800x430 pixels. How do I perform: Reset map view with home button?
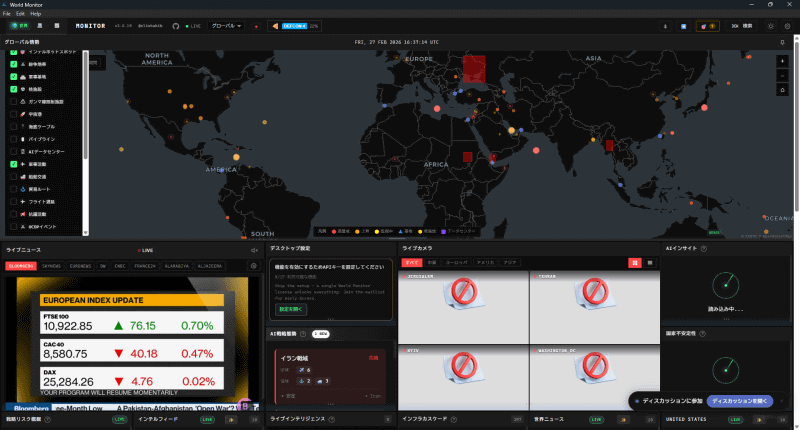pos(782,90)
